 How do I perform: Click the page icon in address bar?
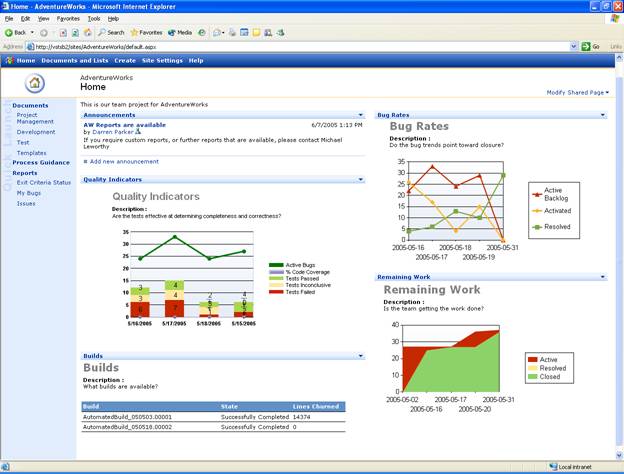(30, 47)
